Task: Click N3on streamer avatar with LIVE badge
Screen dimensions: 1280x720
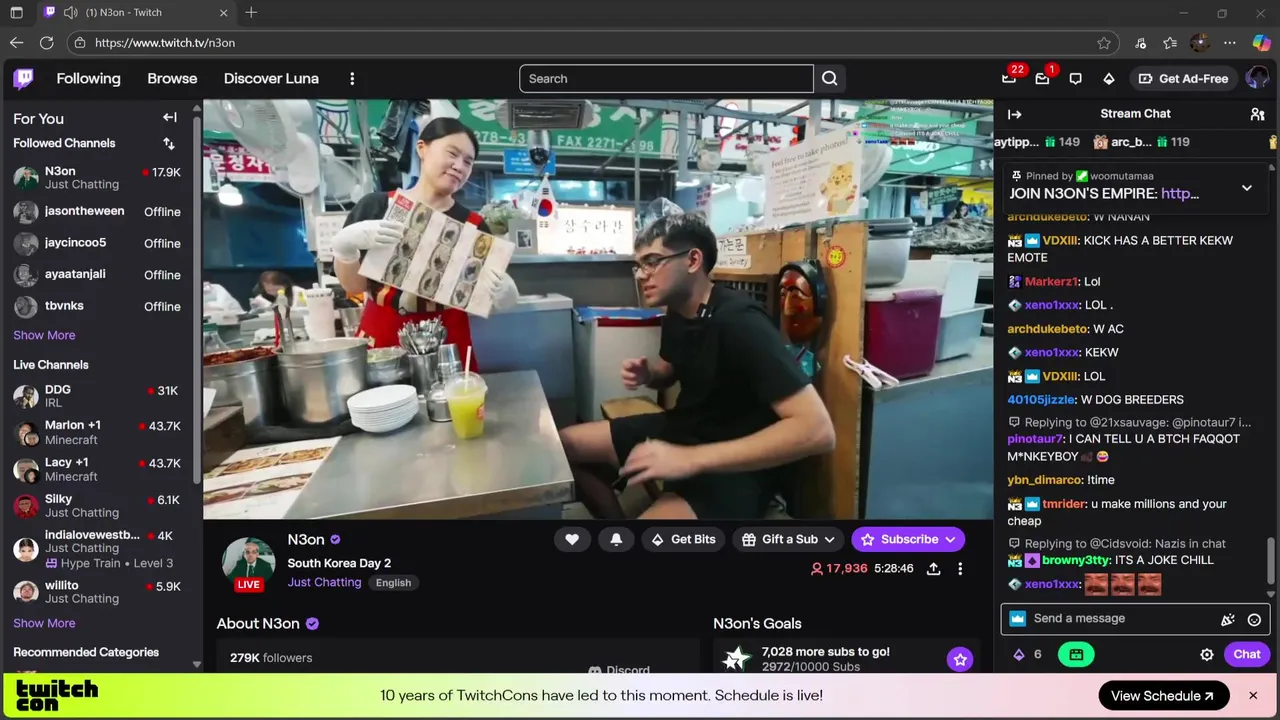Action: (x=248, y=564)
